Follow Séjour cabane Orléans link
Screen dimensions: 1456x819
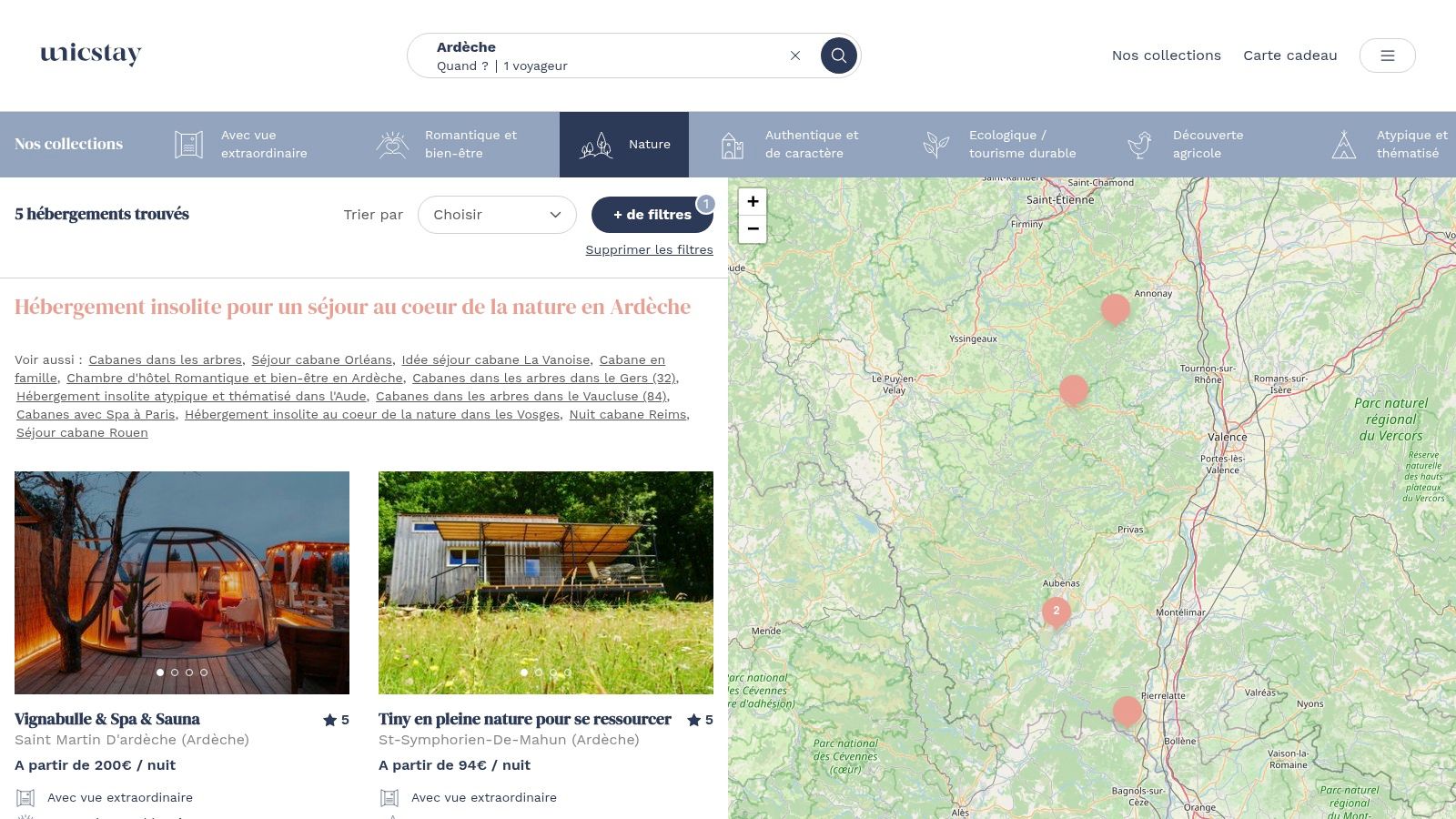point(322,359)
